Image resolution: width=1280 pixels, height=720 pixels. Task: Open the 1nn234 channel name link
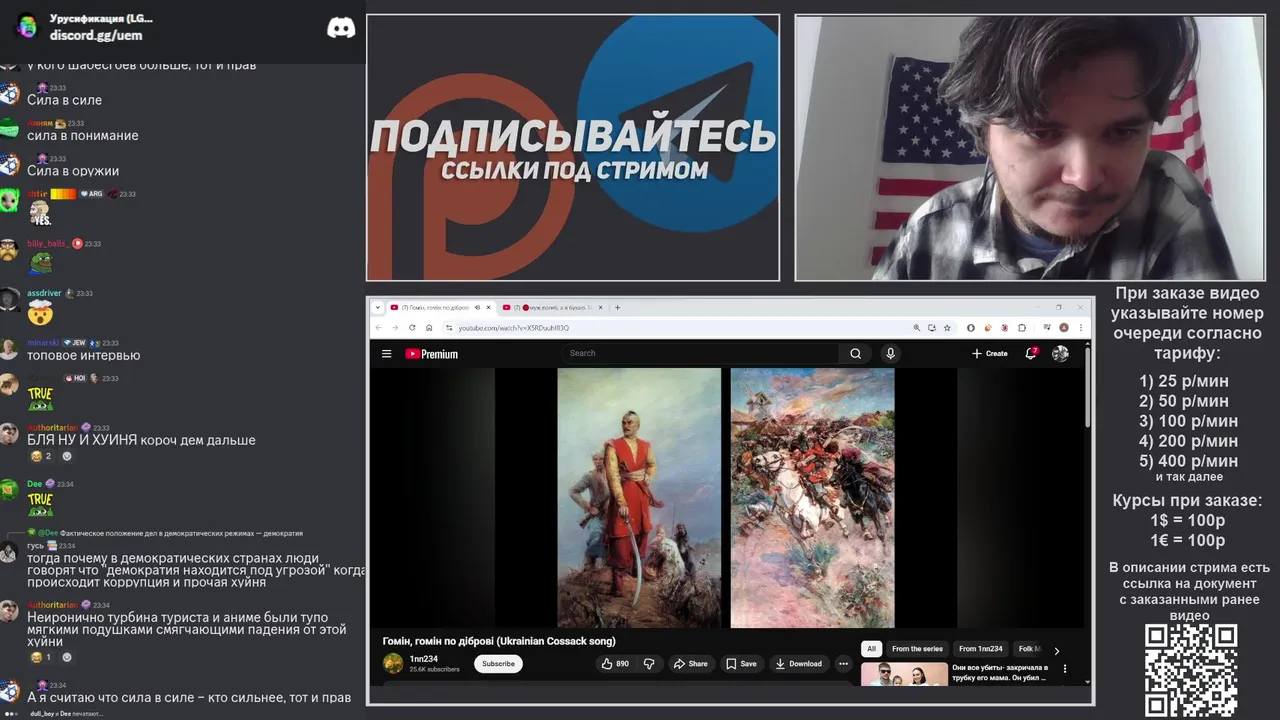coord(424,659)
